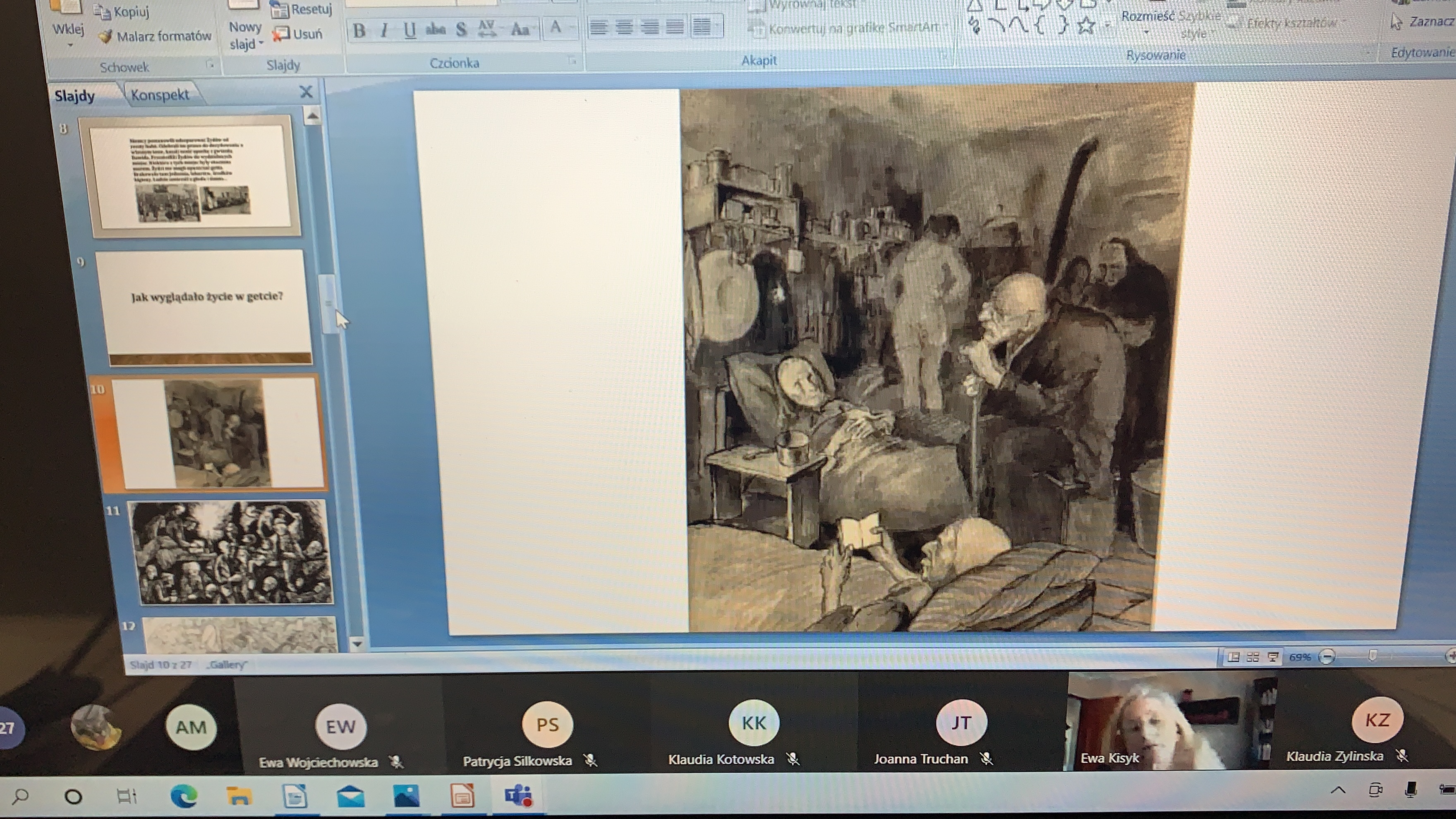The width and height of the screenshot is (1456, 819).
Task: Click the center text alignment icon
Action: [624, 27]
